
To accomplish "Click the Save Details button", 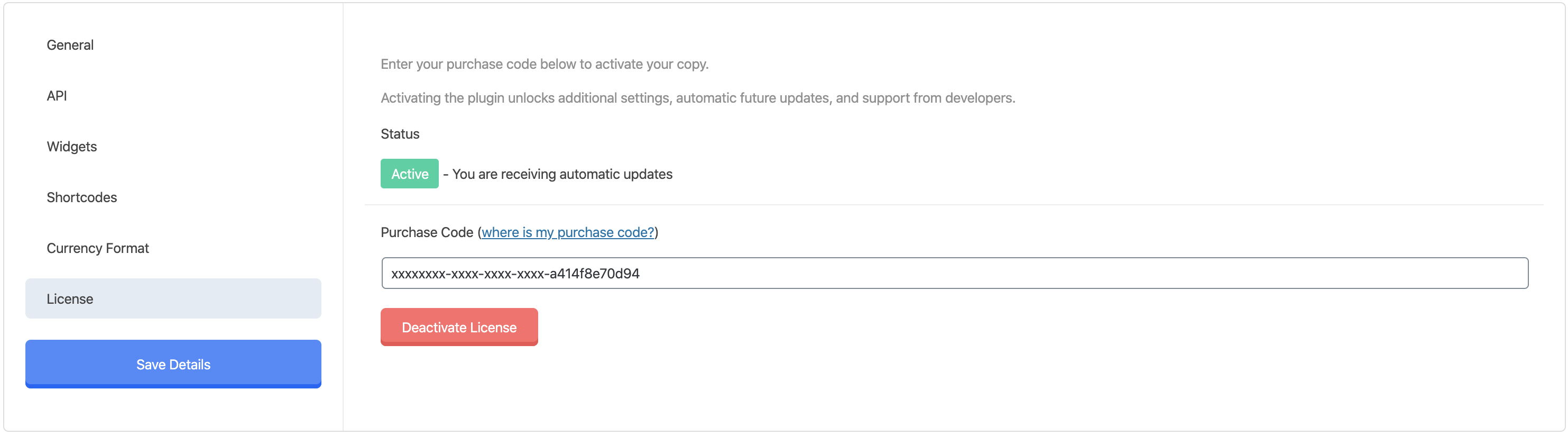I will [x=173, y=364].
